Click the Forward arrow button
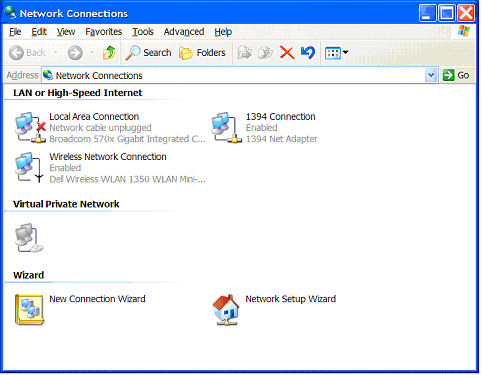Image resolution: width=482 pixels, height=375 pixels. (x=75, y=53)
